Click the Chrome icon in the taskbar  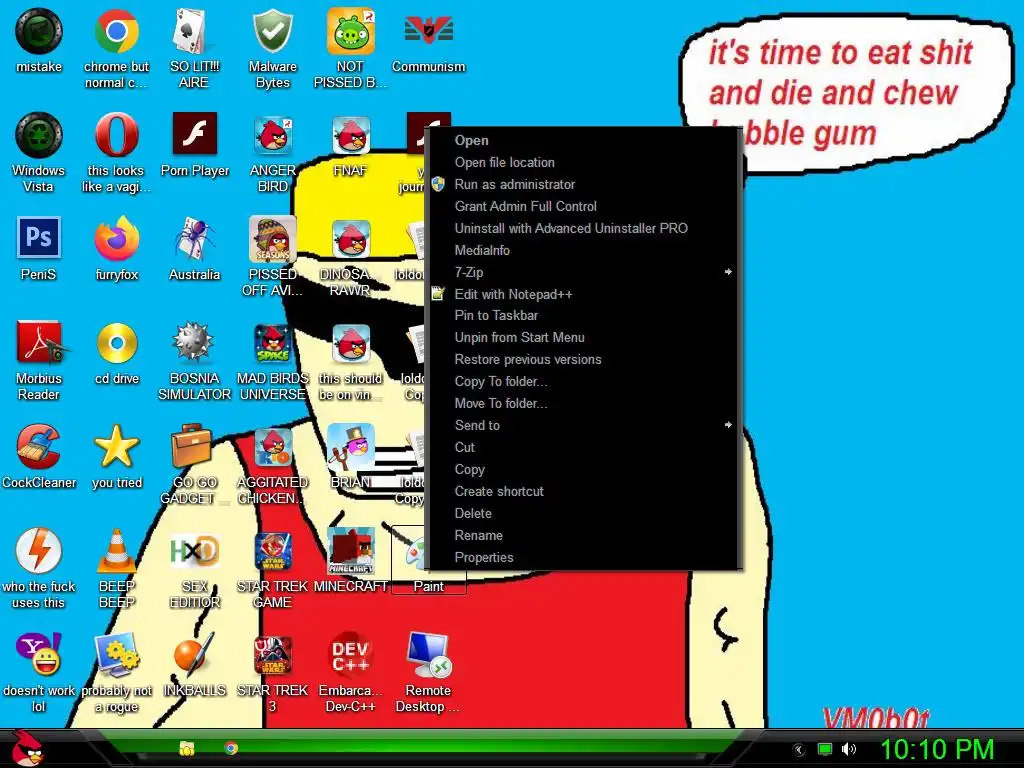(x=231, y=748)
